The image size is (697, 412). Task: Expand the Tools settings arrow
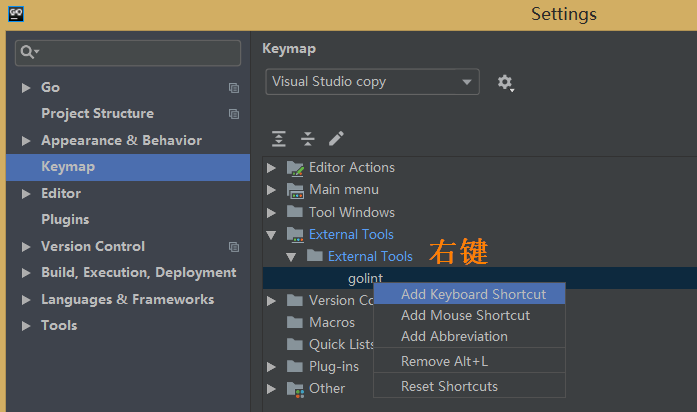26,326
